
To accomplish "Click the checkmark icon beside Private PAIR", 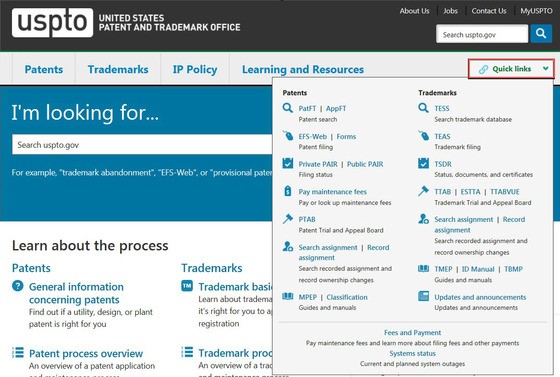I will (288, 163).
